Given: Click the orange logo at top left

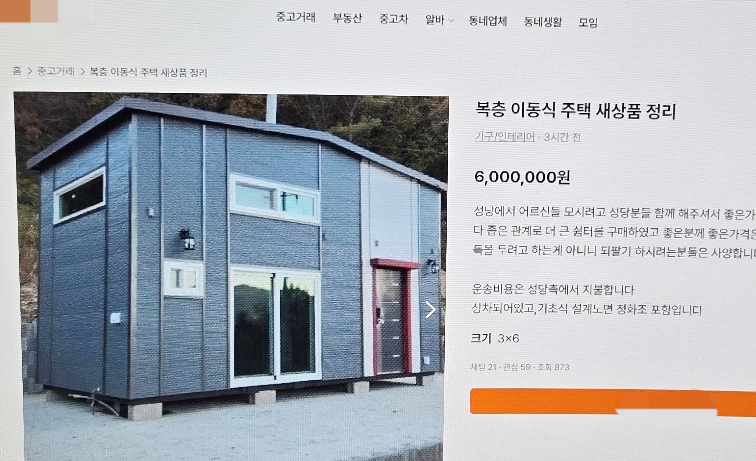Looking at the screenshot, I should tap(29, 11).
